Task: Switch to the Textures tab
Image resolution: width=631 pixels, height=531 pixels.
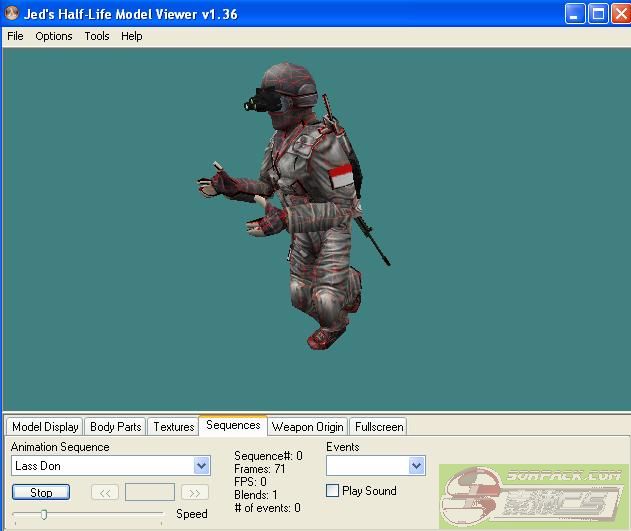Action: [173, 426]
